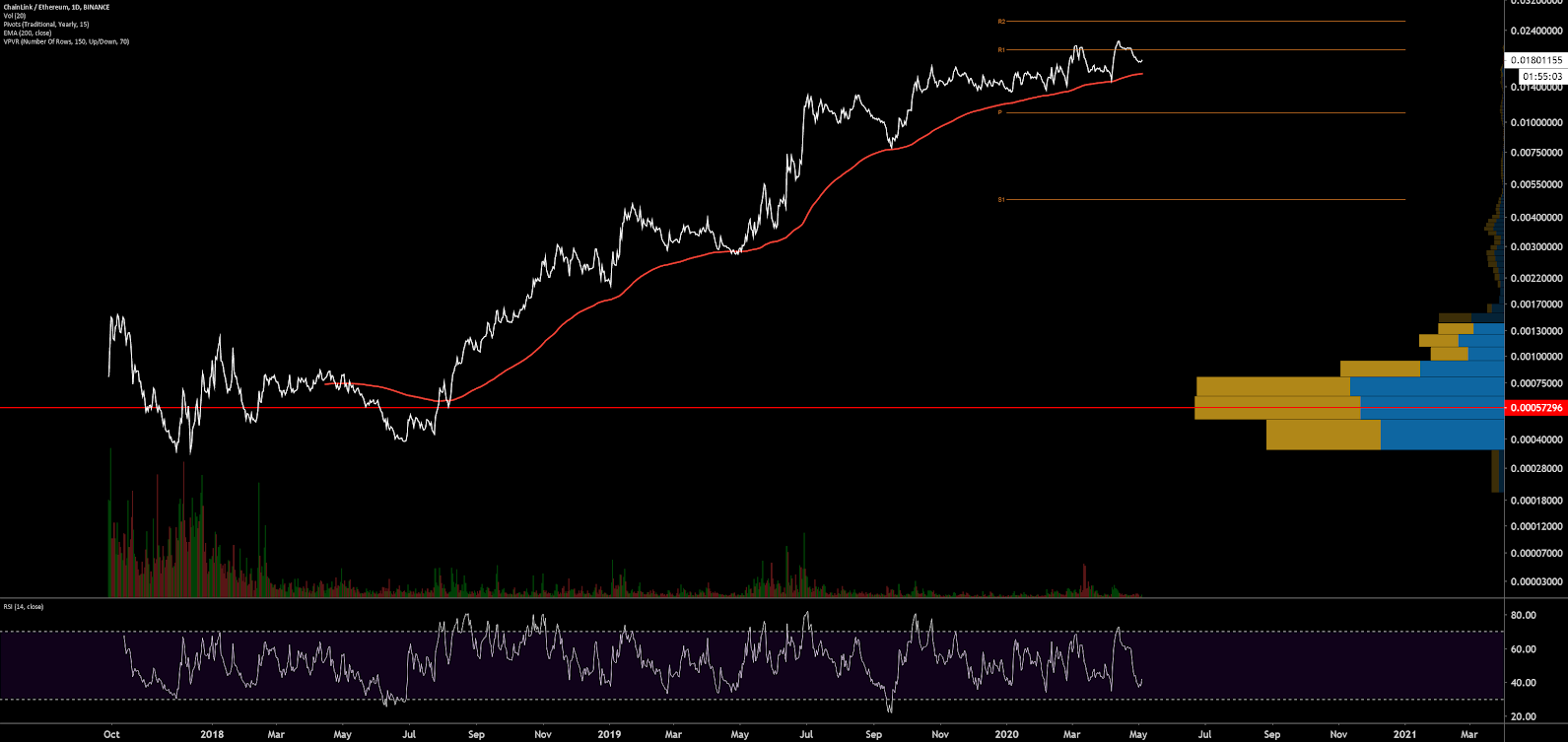Image resolution: width=1568 pixels, height=742 pixels.
Task: Select the red price label 0.00057296
Action: (1535, 407)
